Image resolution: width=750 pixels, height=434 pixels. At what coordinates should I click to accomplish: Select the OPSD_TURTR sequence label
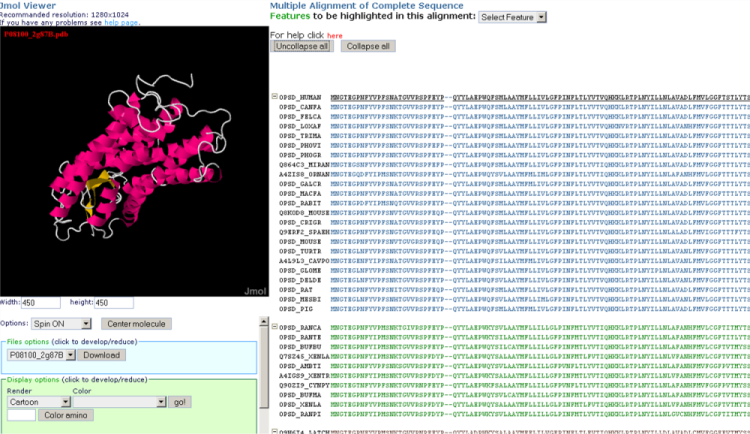point(300,251)
